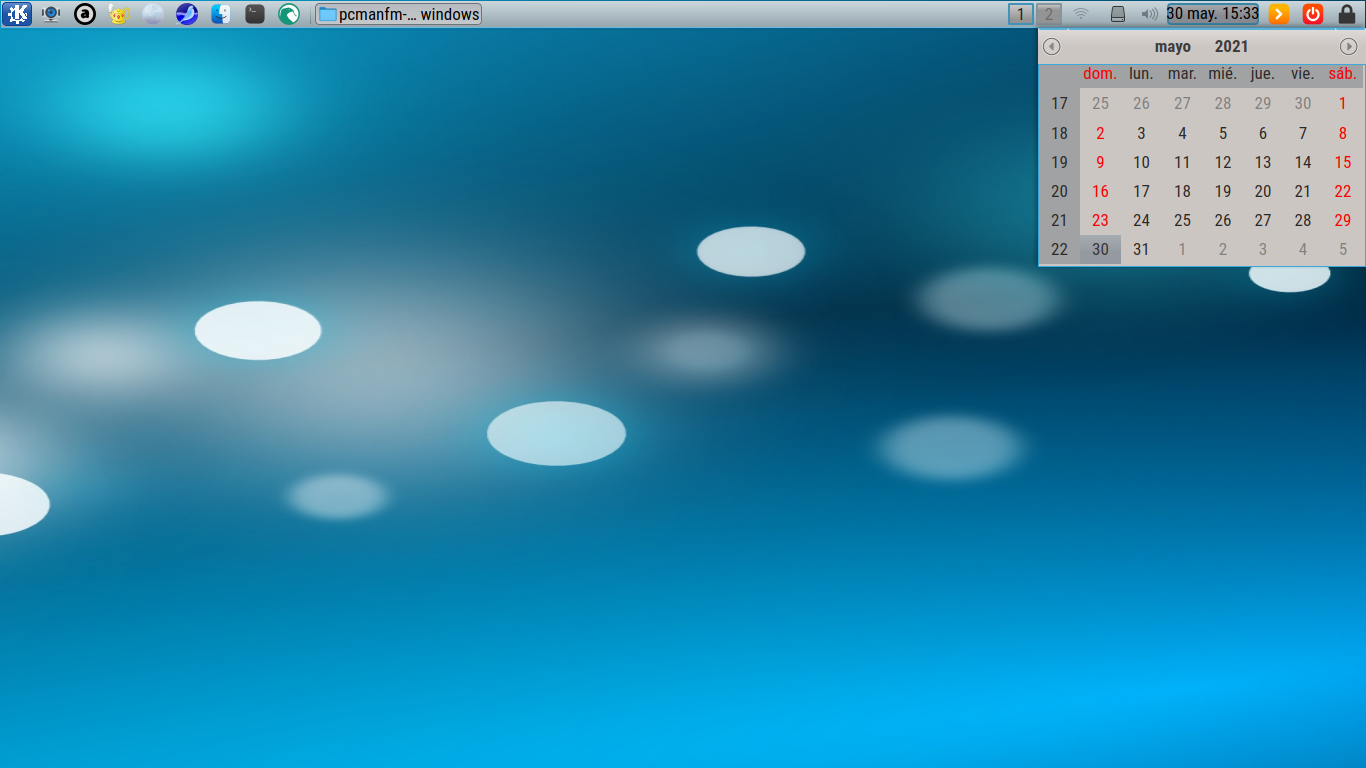
Task: Pick day 12 in the calendar
Action: [1223, 162]
